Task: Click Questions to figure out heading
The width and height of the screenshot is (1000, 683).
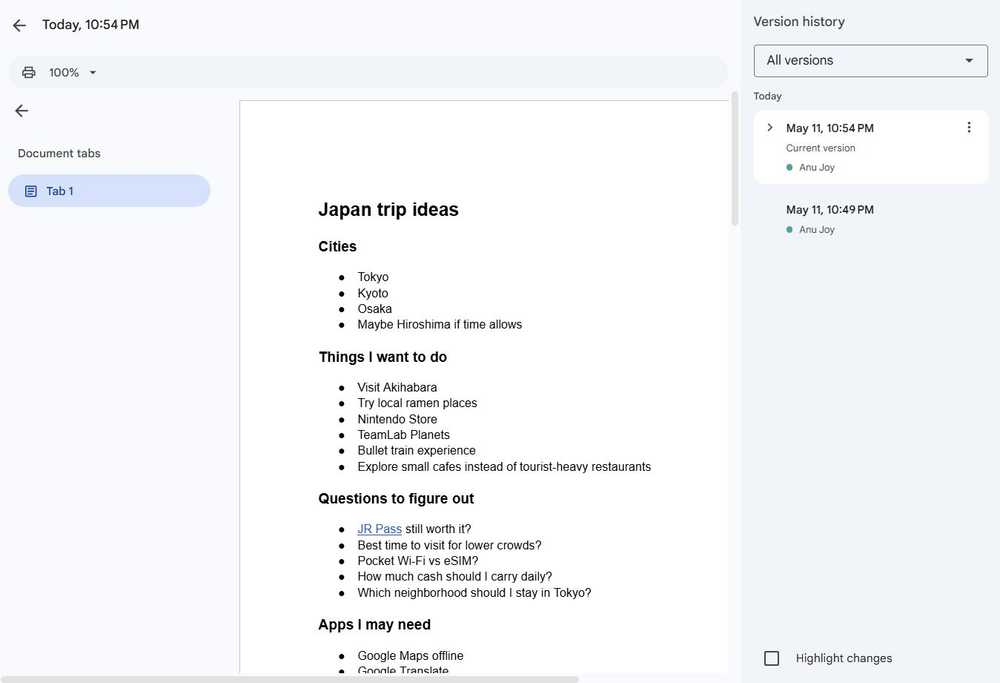Action: coord(396,499)
